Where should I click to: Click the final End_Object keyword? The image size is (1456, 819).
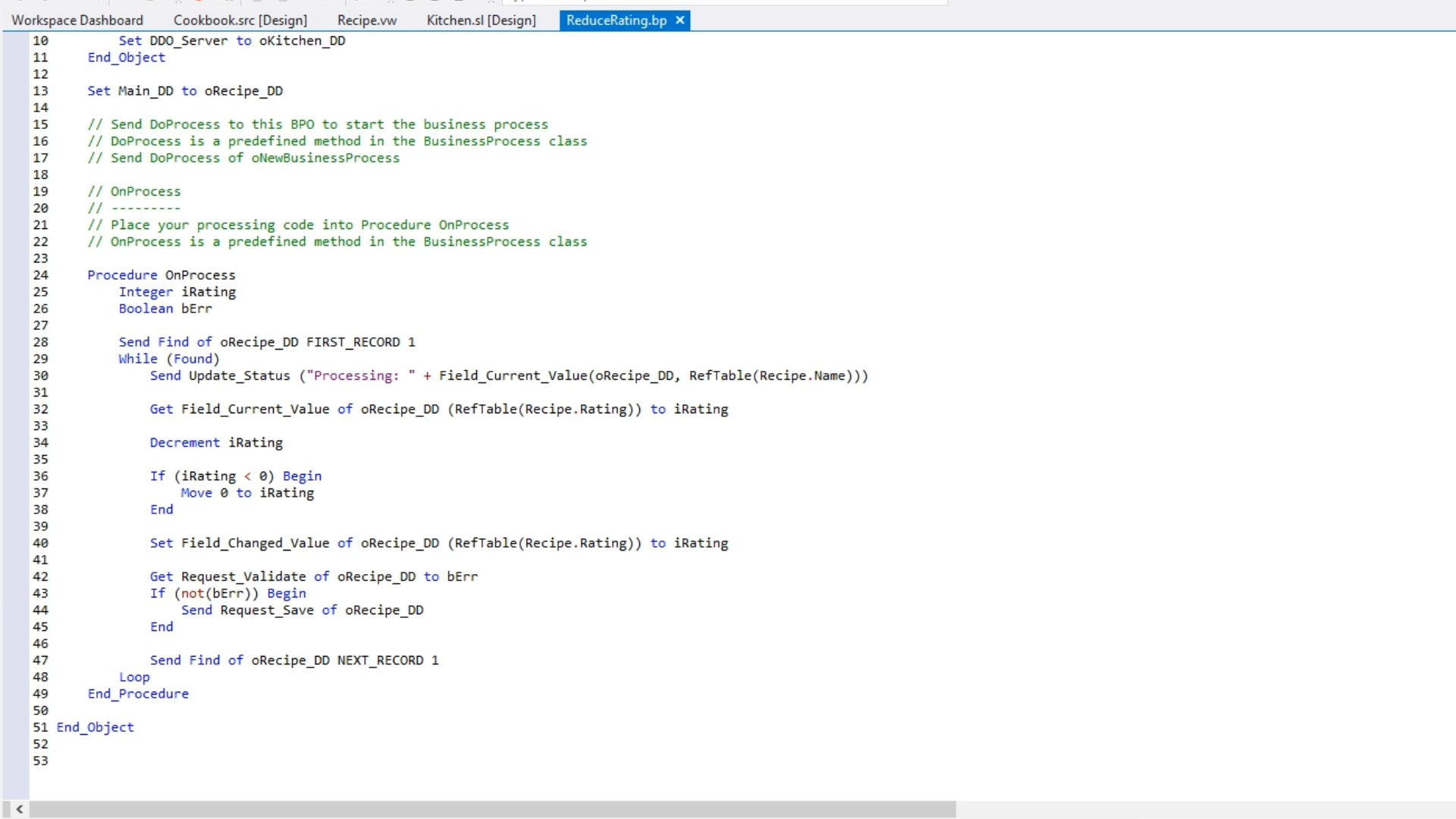point(96,727)
